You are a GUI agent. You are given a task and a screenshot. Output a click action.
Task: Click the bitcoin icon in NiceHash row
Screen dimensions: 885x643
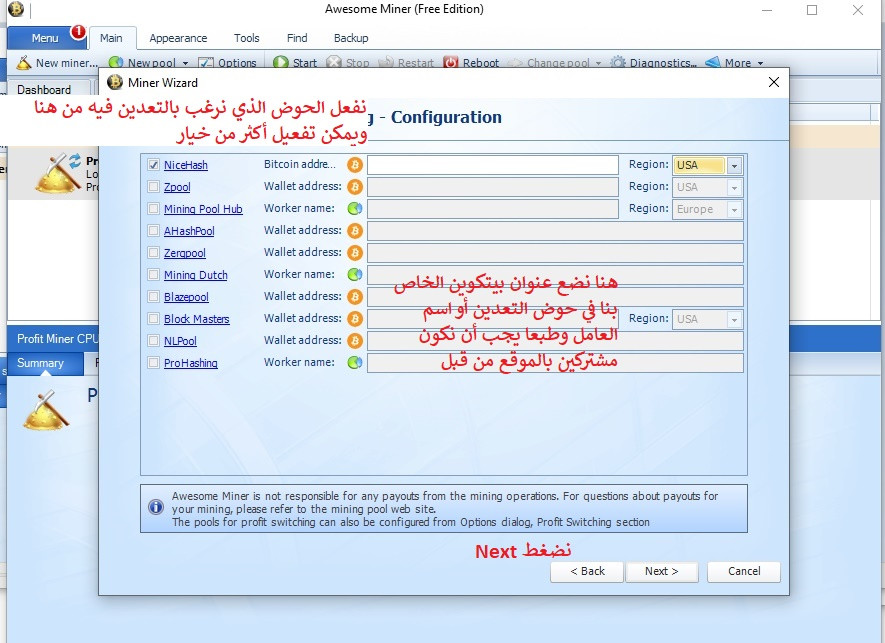pos(354,165)
